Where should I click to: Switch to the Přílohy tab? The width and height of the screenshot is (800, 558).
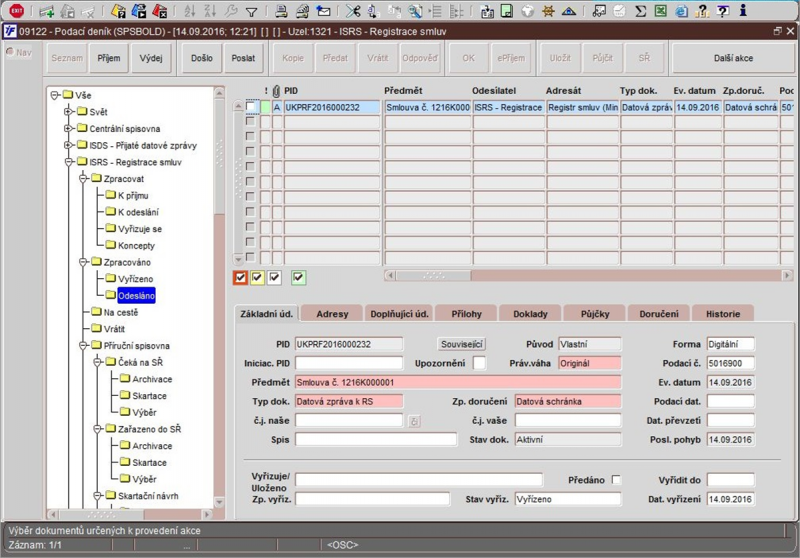click(464, 313)
